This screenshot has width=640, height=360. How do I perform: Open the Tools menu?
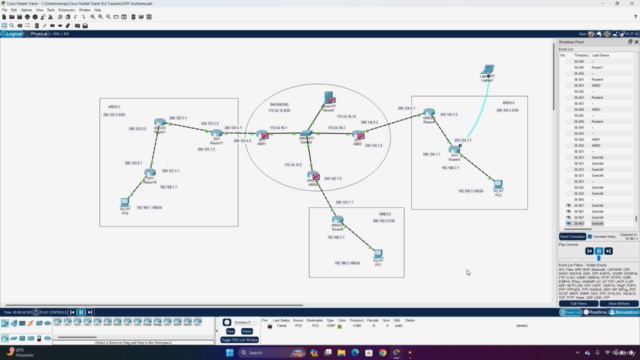tap(51, 10)
